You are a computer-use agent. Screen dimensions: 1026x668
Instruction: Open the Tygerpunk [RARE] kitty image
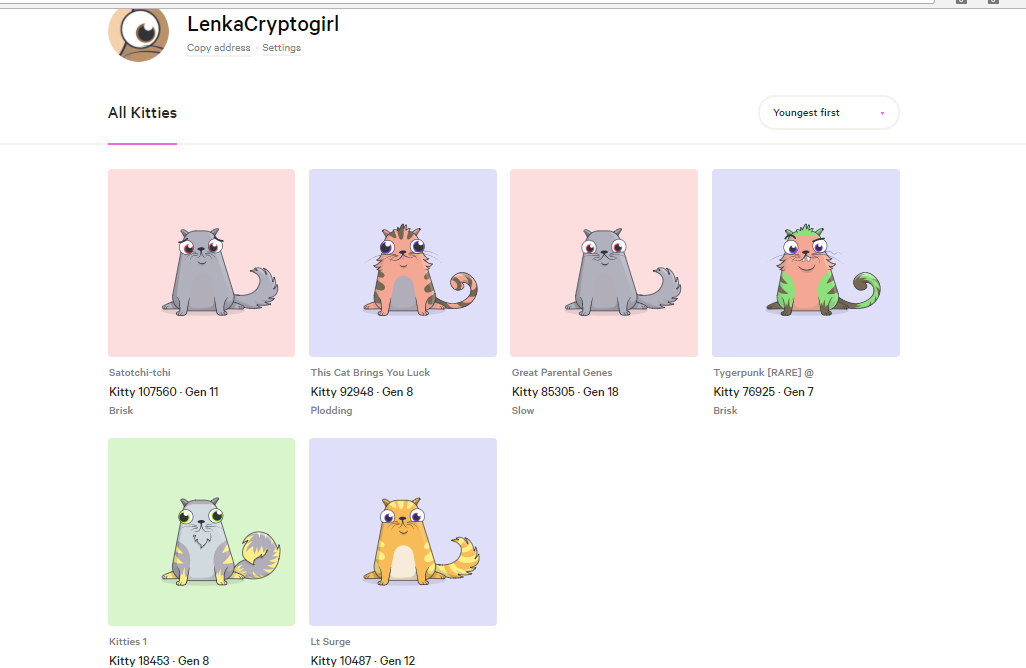(x=806, y=263)
